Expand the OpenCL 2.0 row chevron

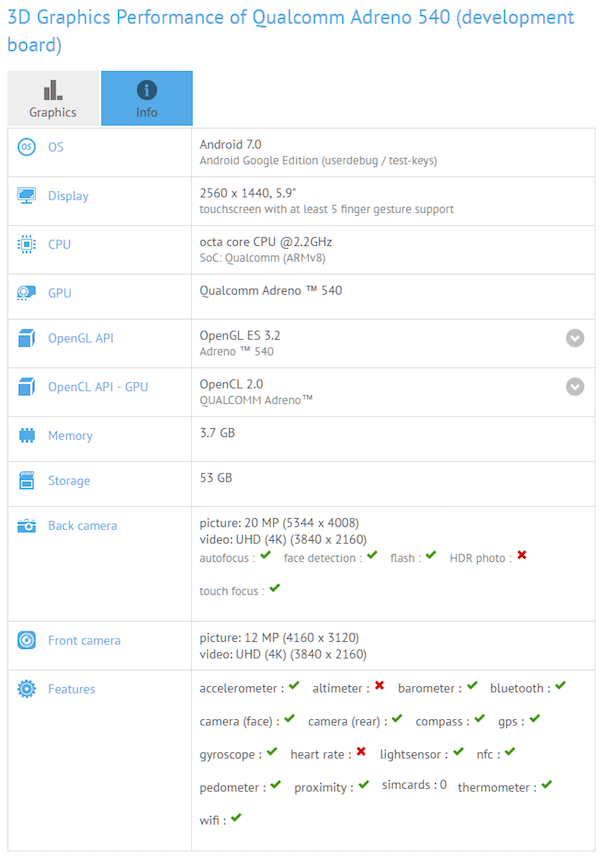coord(575,386)
